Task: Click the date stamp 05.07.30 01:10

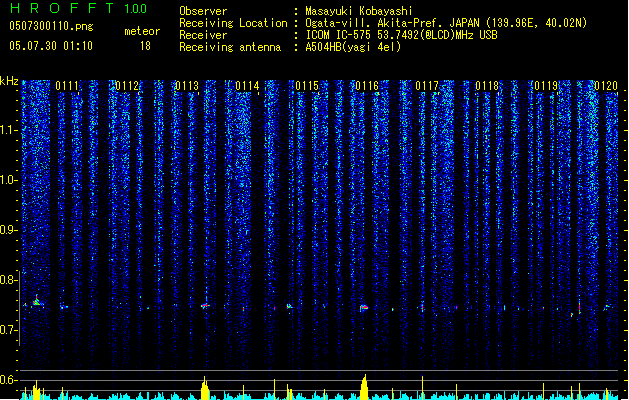Action: click(x=51, y=46)
